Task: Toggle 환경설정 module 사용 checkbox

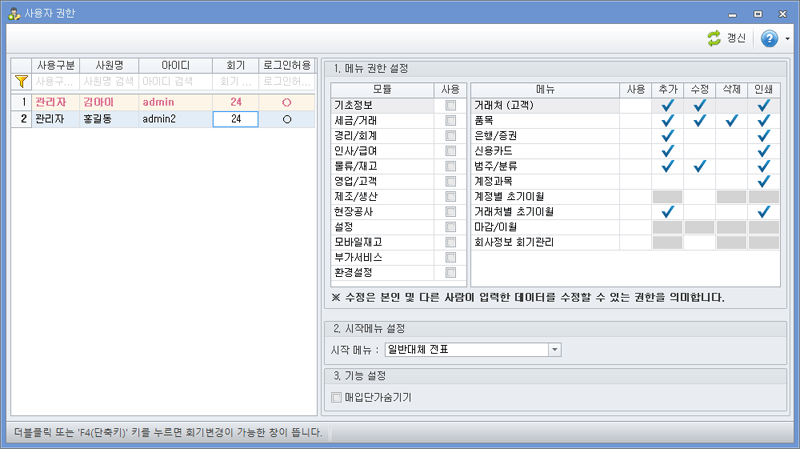Action: [451, 273]
